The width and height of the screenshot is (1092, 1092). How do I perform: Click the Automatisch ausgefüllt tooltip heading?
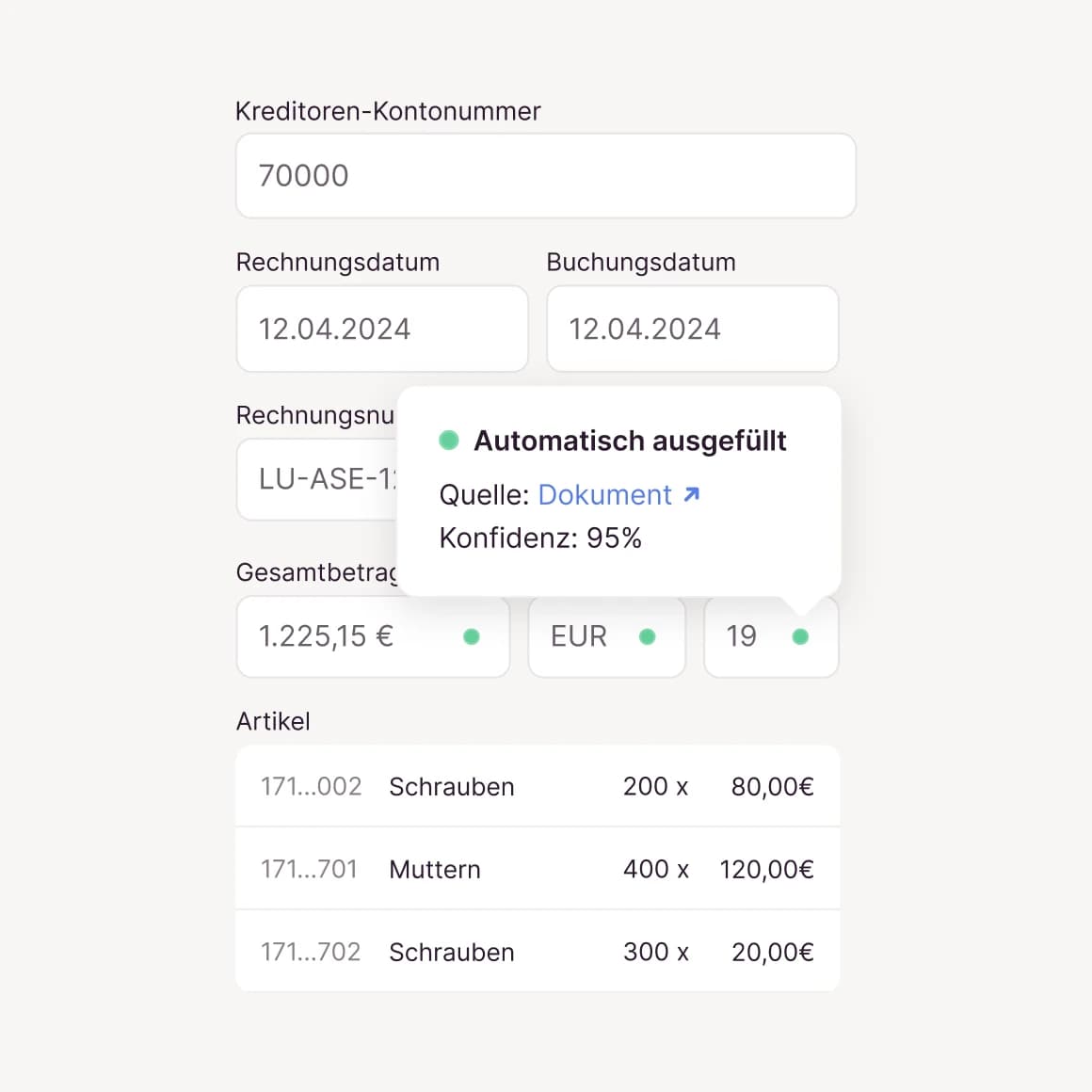(630, 441)
